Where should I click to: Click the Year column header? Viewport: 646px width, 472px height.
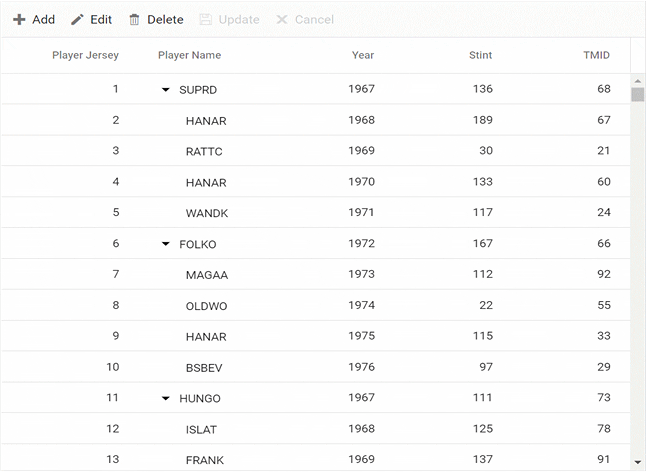pyautogui.click(x=362, y=55)
